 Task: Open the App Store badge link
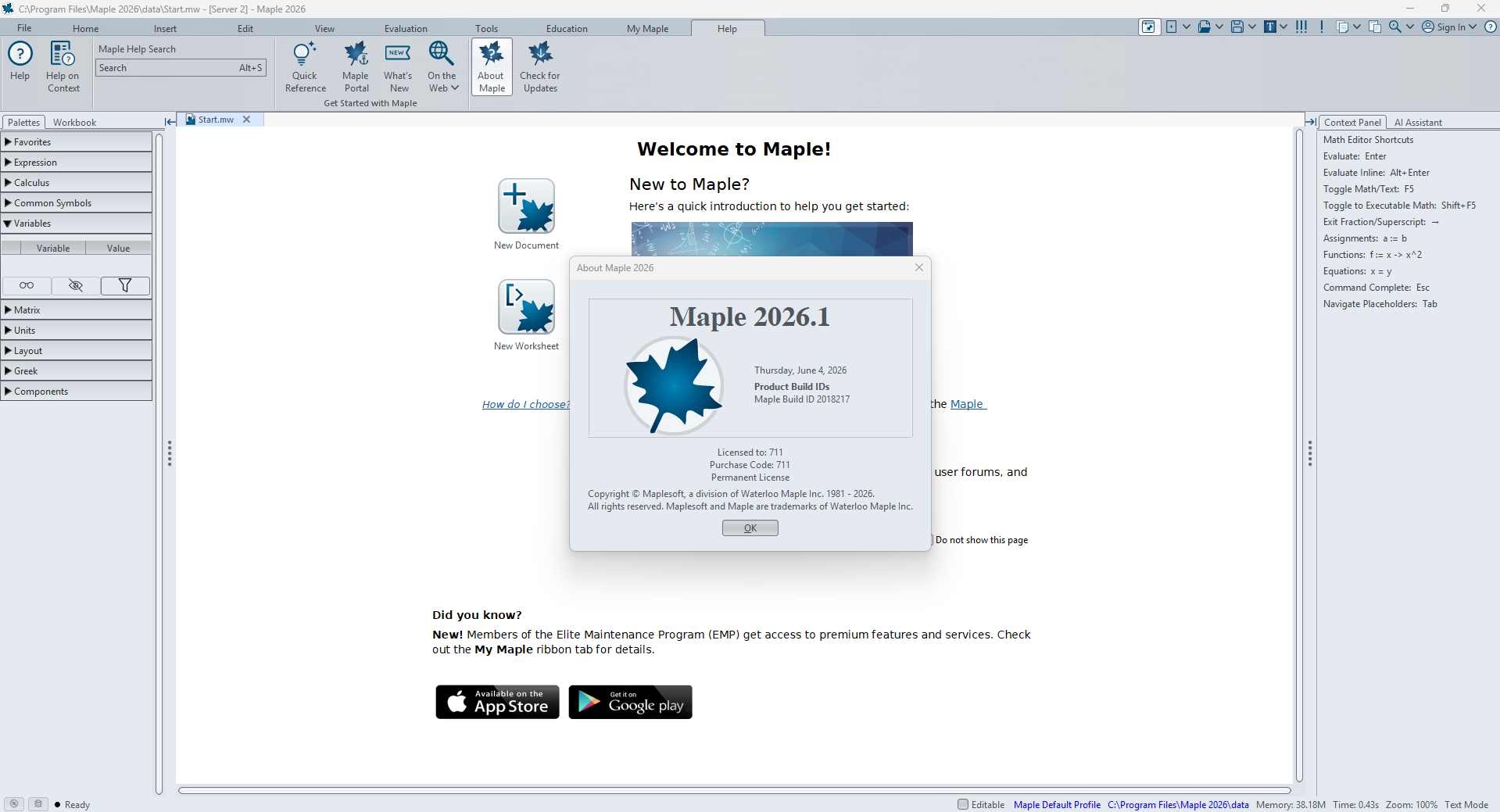point(497,702)
